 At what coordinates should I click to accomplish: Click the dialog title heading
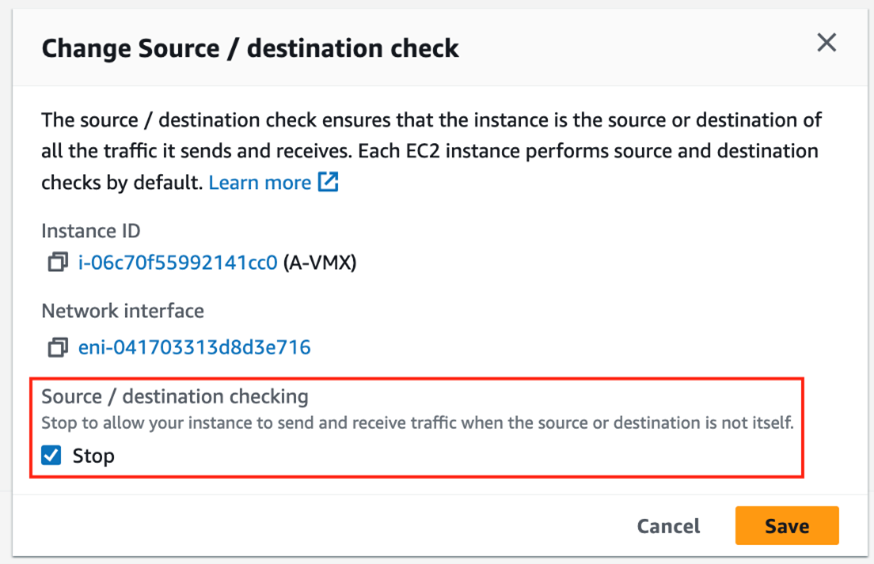[250, 48]
